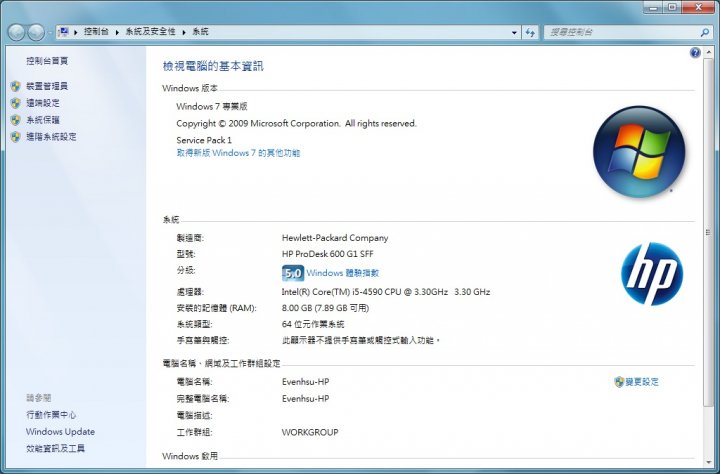Viewport: 720px width, 474px height.
Task: Open 控制台首頁 in the sidebar
Action: click(x=47, y=61)
